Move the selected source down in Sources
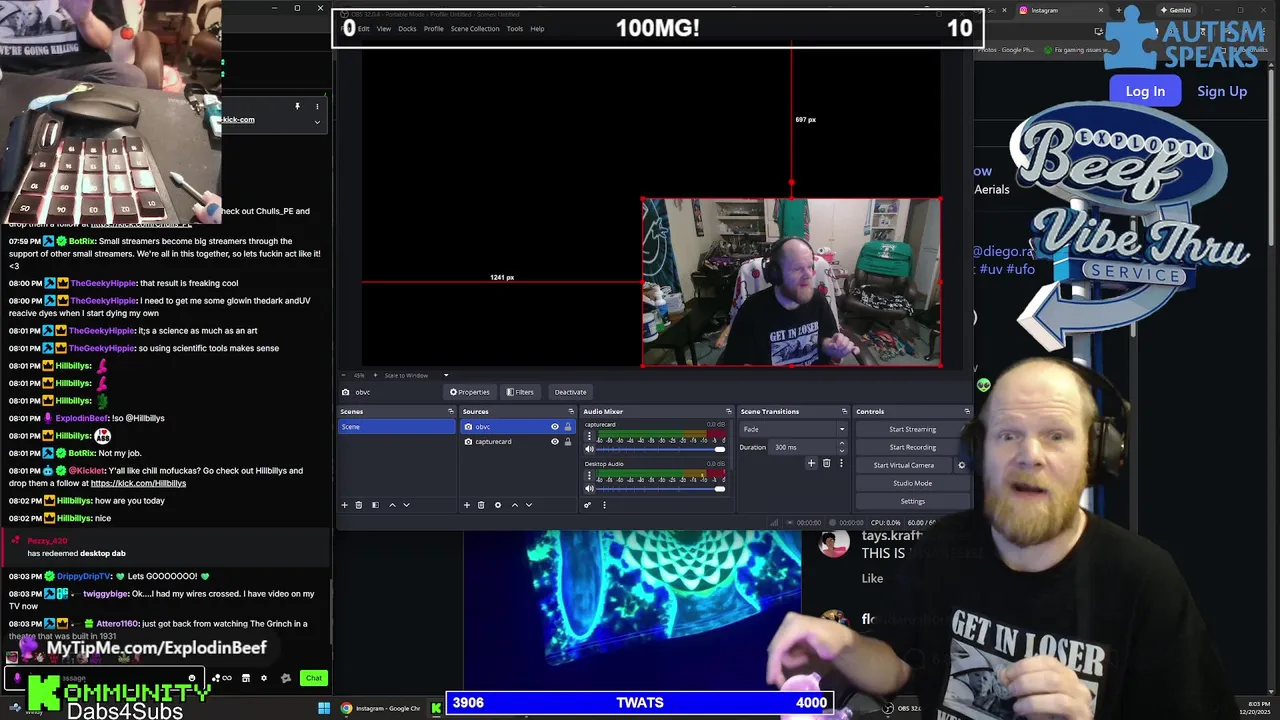 pyautogui.click(x=529, y=505)
